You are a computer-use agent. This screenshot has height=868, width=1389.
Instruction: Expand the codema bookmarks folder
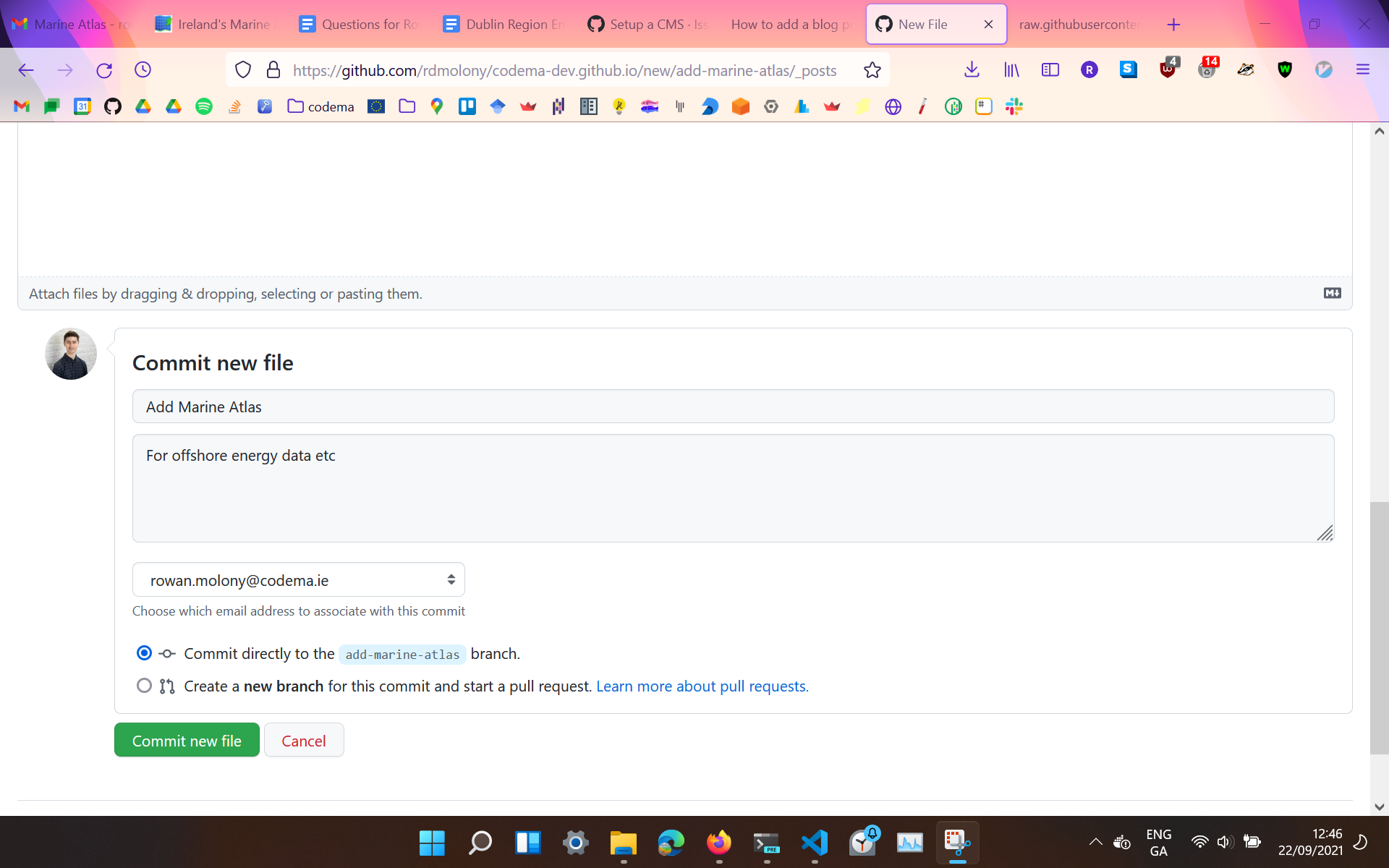[x=320, y=106]
